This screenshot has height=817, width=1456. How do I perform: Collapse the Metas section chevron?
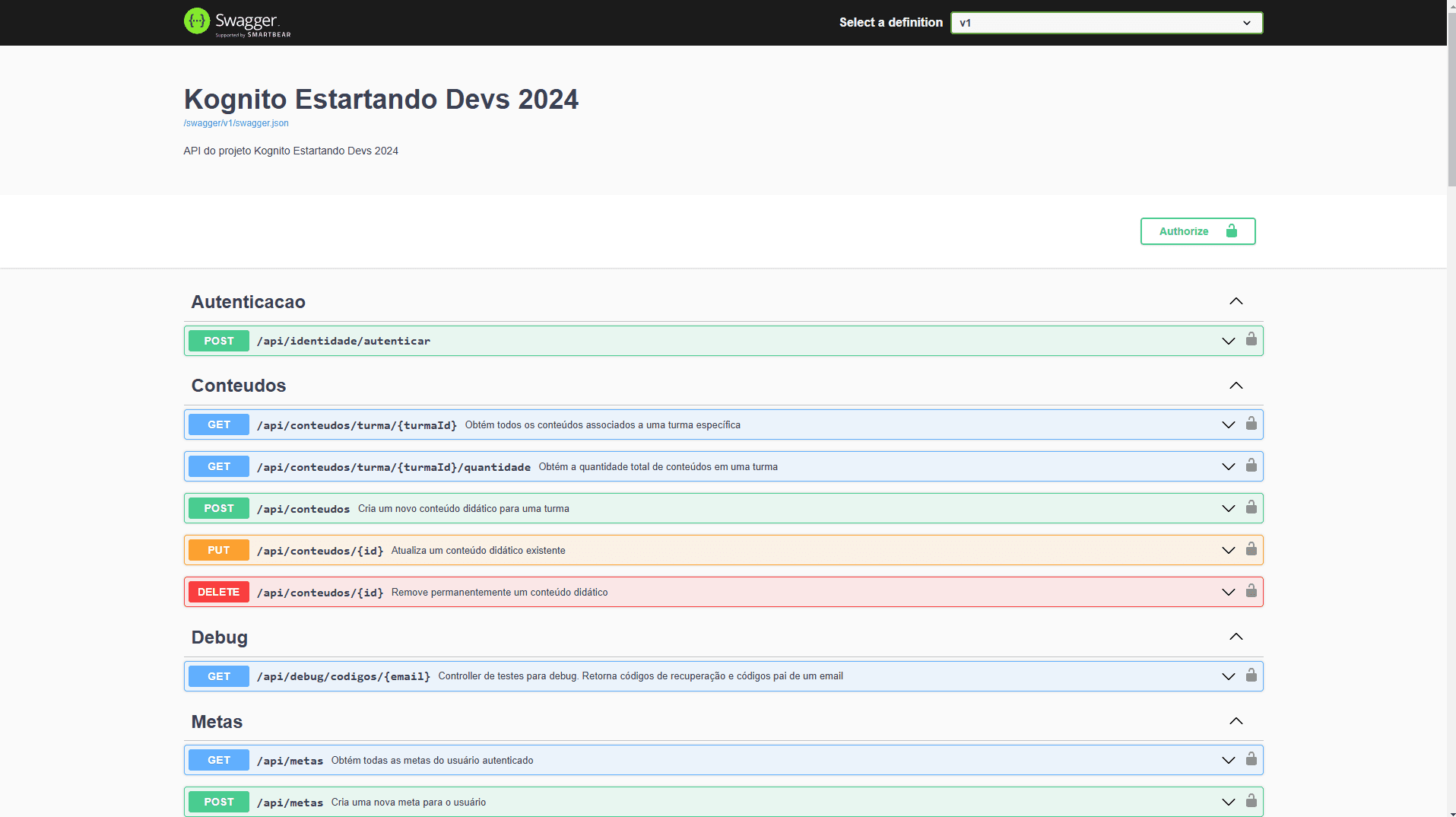coord(1236,721)
